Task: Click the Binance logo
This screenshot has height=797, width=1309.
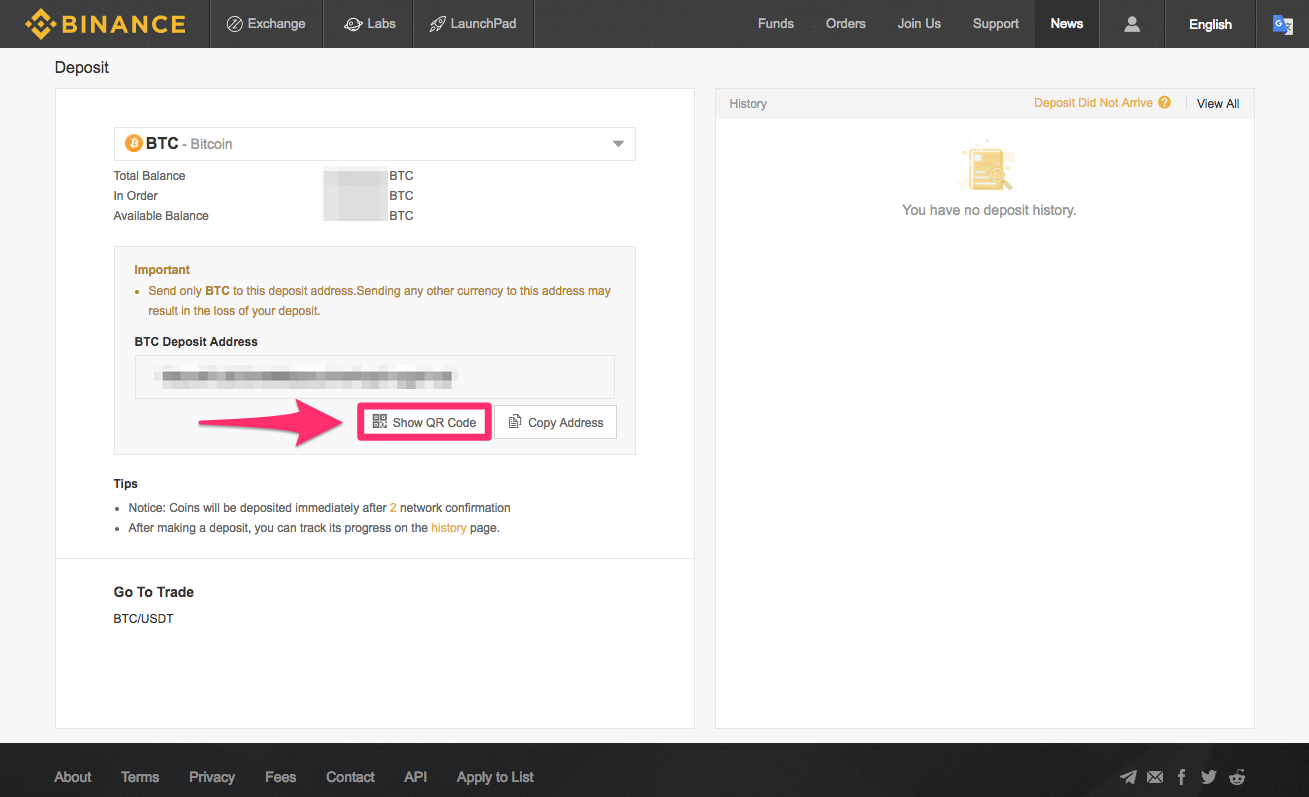Action: coord(105,24)
